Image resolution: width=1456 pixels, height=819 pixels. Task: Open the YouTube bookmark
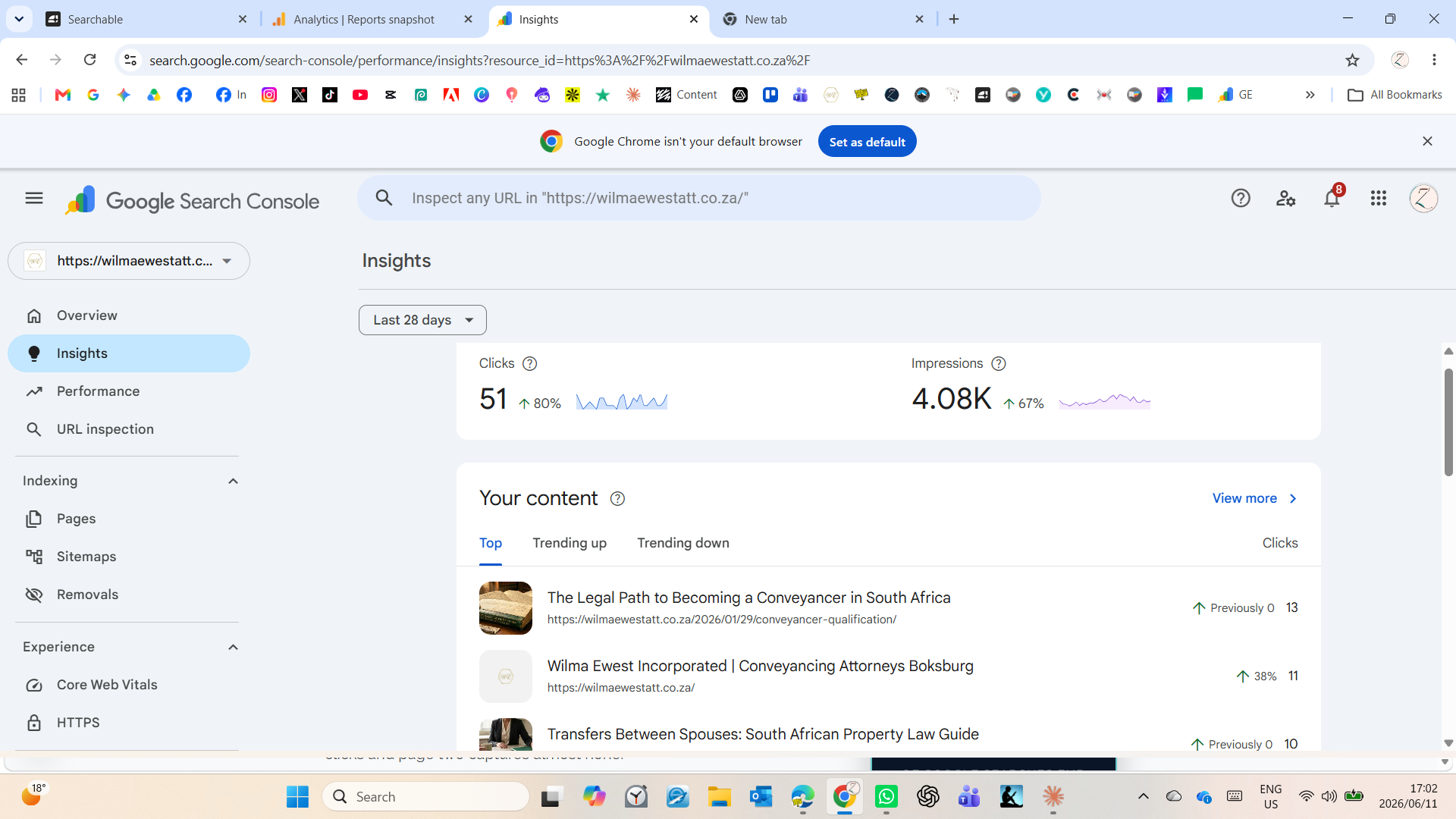pyautogui.click(x=360, y=95)
